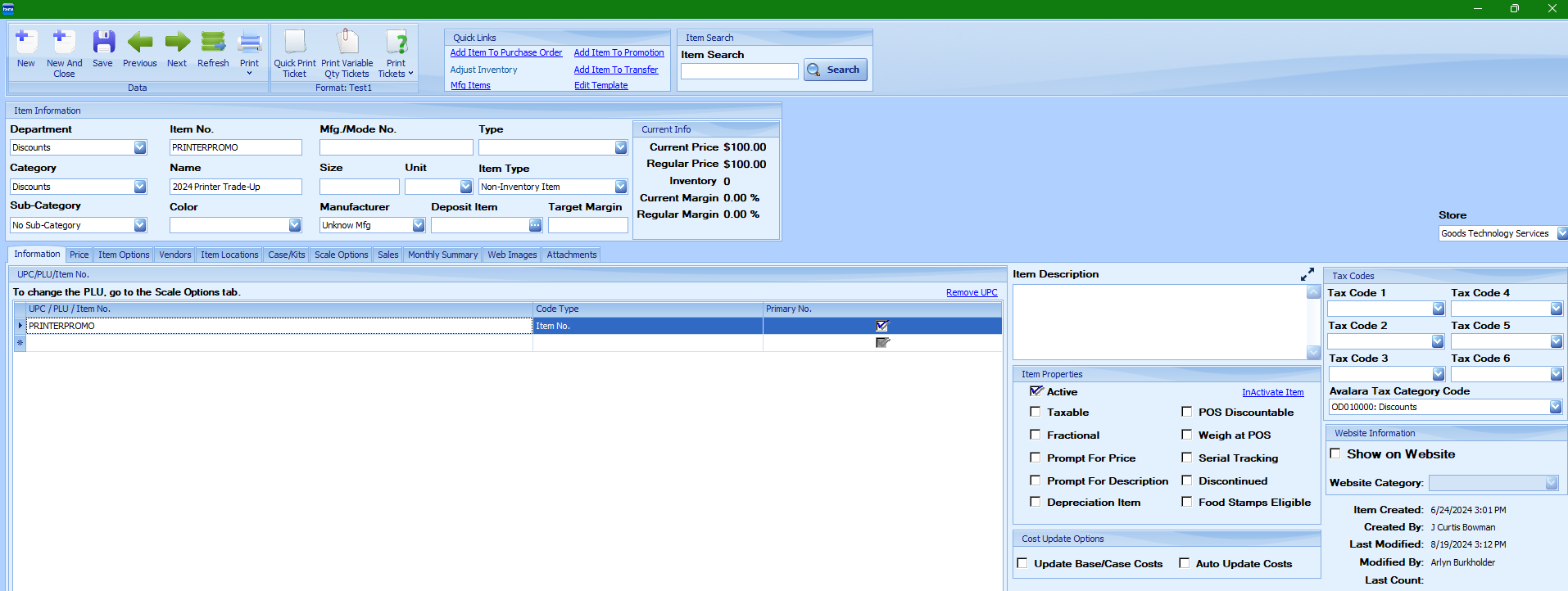Check the Show on Website box
1568x591 pixels.
point(1335,453)
